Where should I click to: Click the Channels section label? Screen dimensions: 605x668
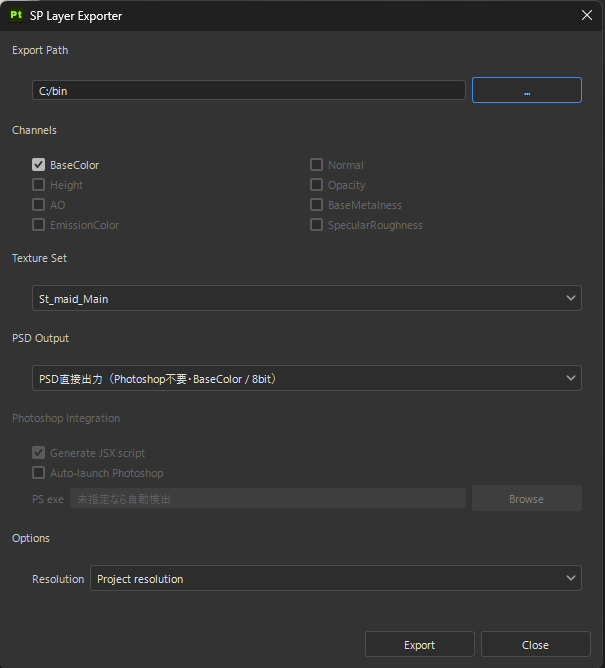(34, 130)
